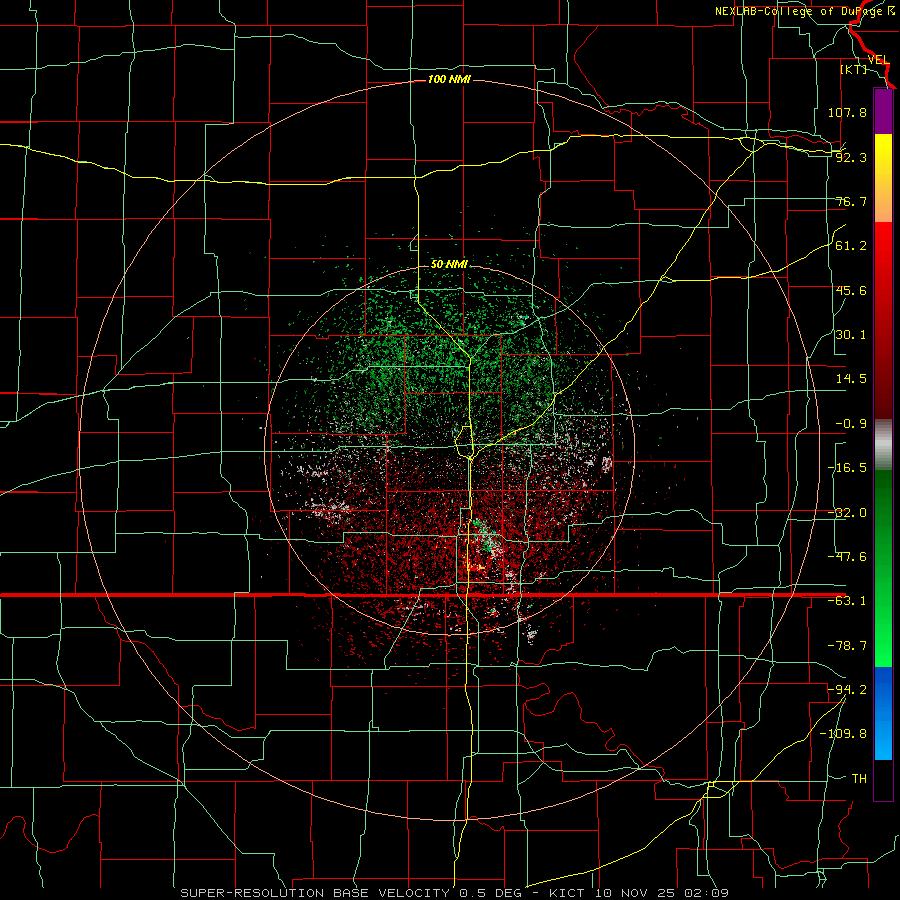Select the 61.2 scale value
This screenshot has width=900, height=900.
[x=851, y=246]
